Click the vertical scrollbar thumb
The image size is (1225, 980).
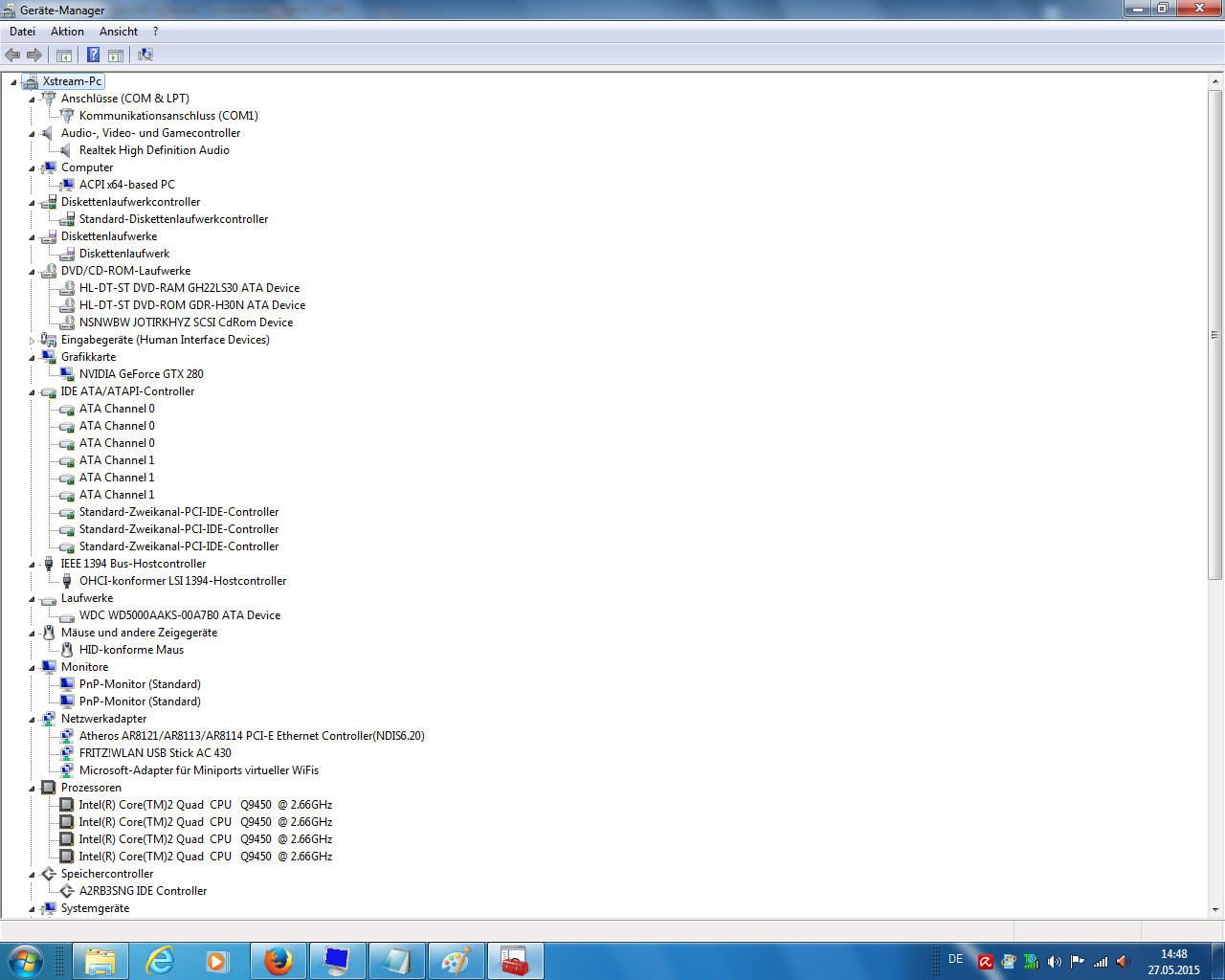point(1214,335)
